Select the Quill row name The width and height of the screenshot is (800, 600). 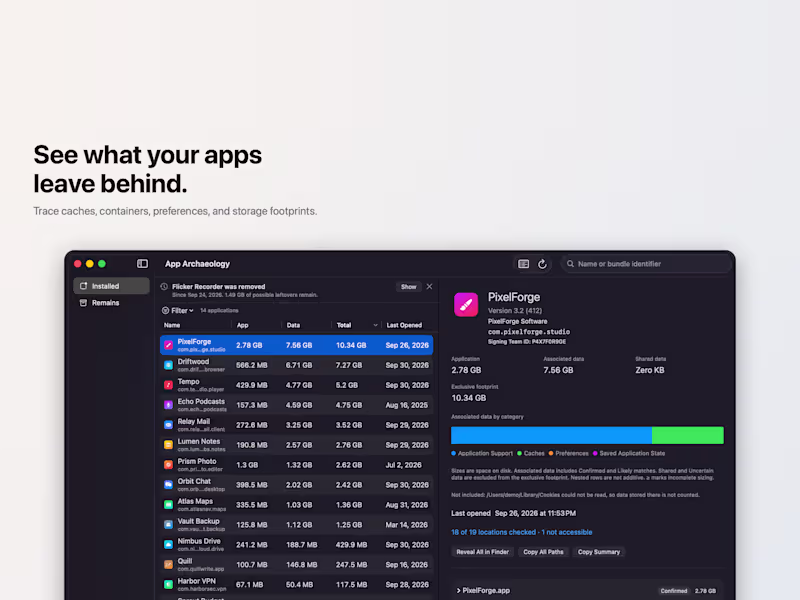coord(185,561)
